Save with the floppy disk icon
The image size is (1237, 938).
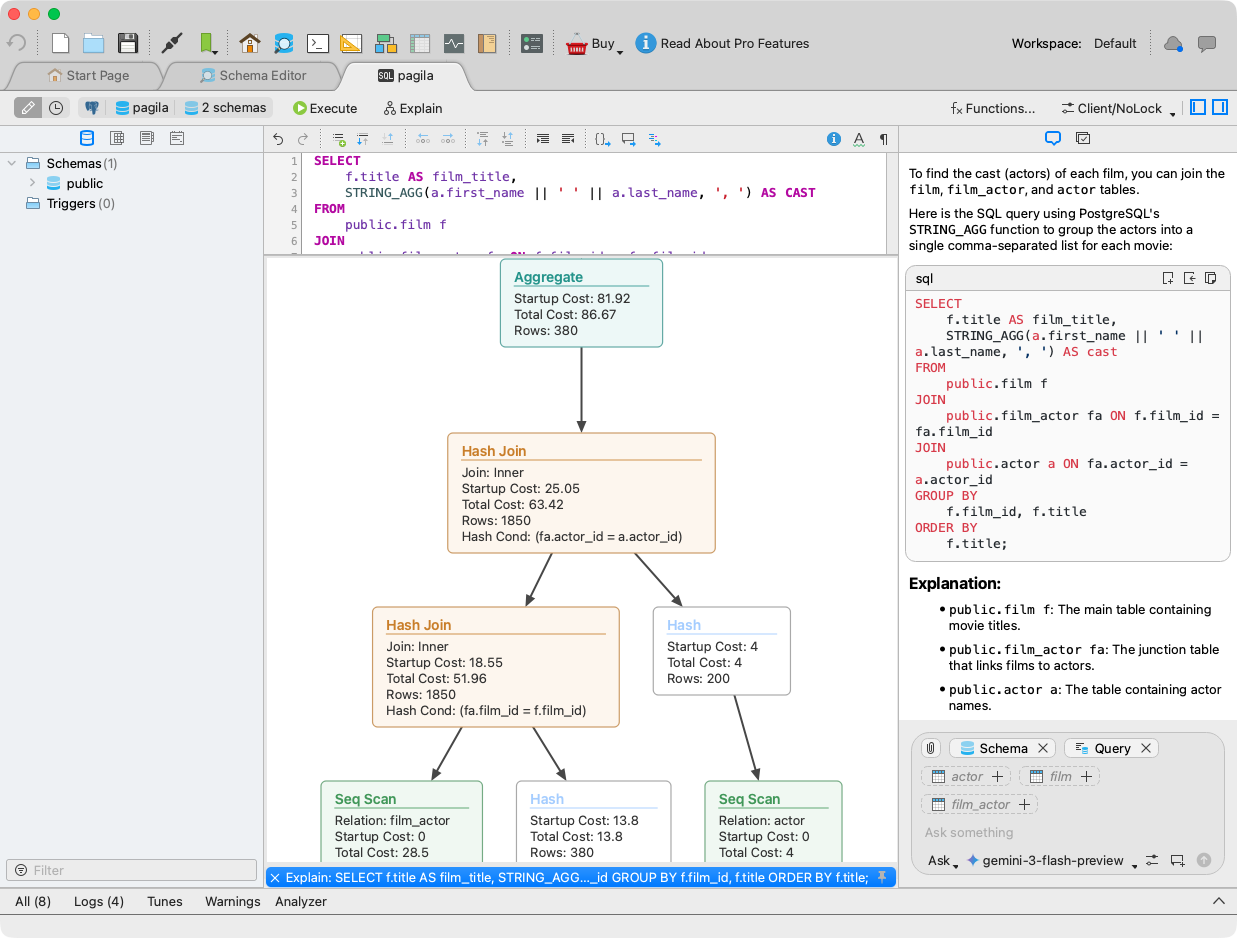click(x=128, y=43)
